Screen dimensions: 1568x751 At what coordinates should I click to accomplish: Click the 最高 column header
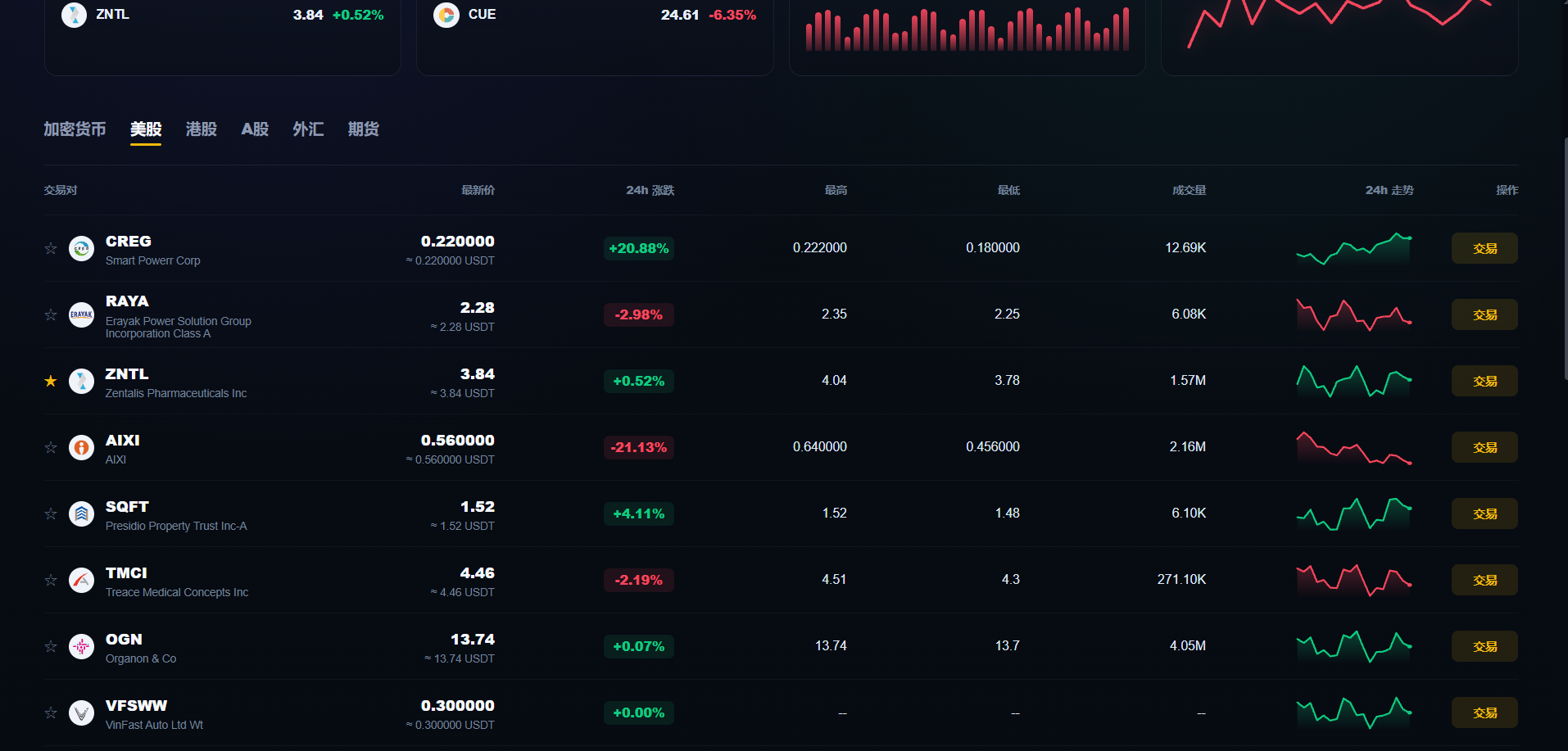point(836,190)
